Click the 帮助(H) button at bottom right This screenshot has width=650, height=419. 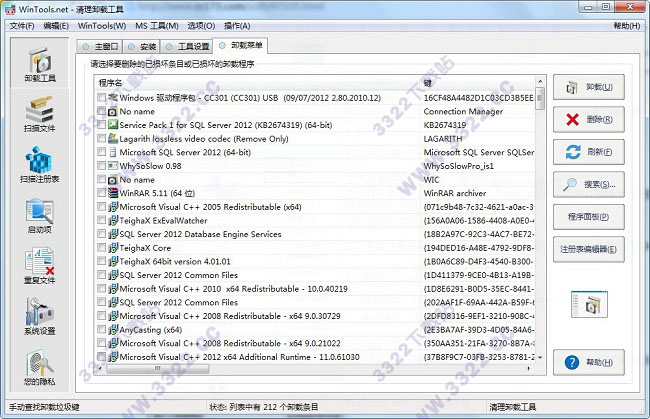pyautogui.click(x=589, y=363)
